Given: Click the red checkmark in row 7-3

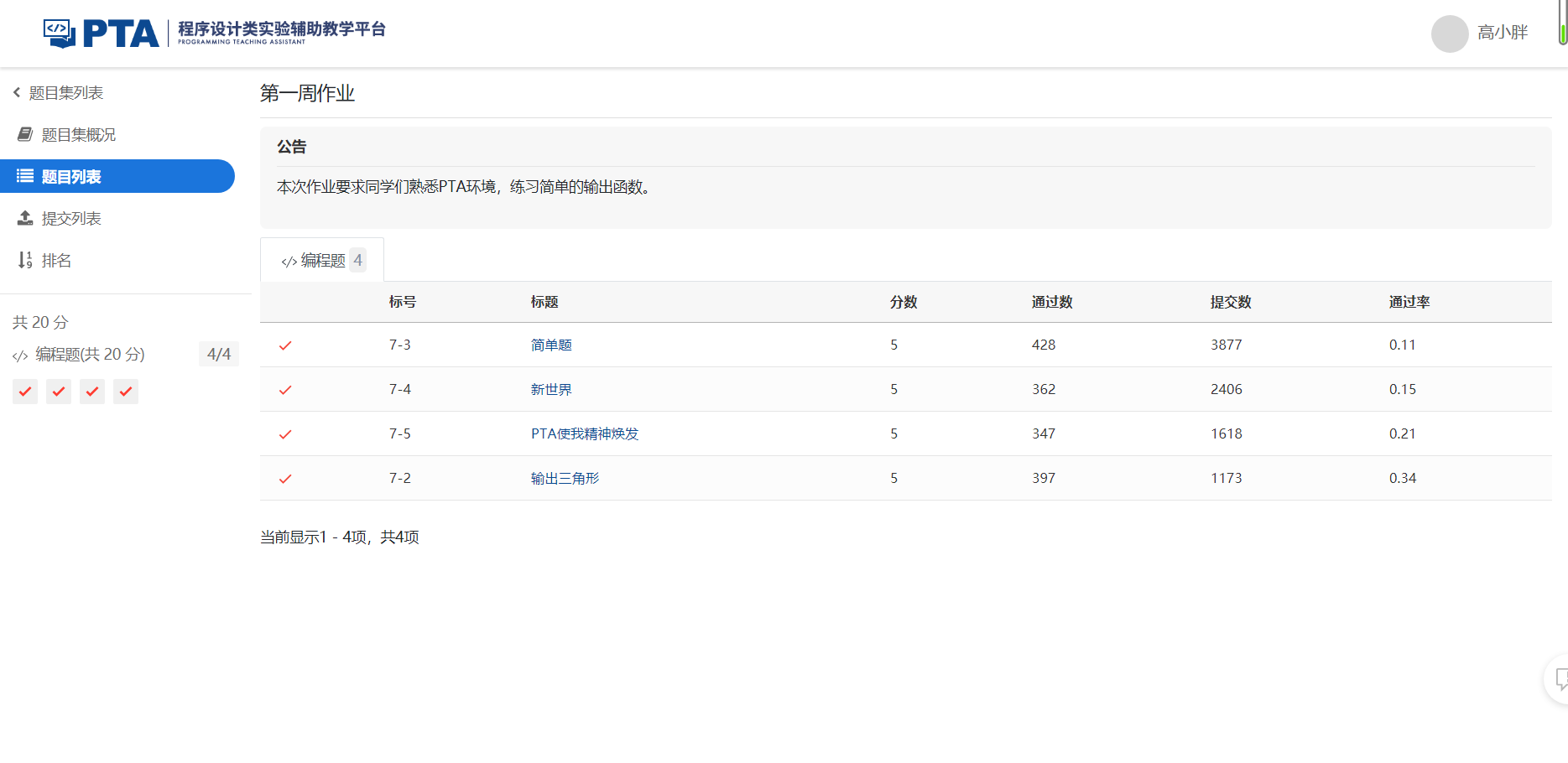Looking at the screenshot, I should click(285, 345).
